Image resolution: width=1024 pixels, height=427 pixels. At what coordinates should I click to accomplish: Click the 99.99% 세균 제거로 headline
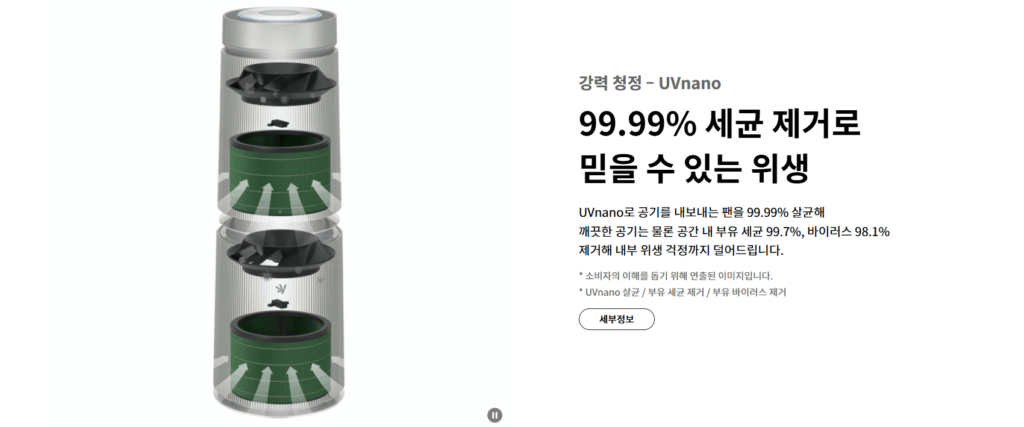tap(719, 125)
